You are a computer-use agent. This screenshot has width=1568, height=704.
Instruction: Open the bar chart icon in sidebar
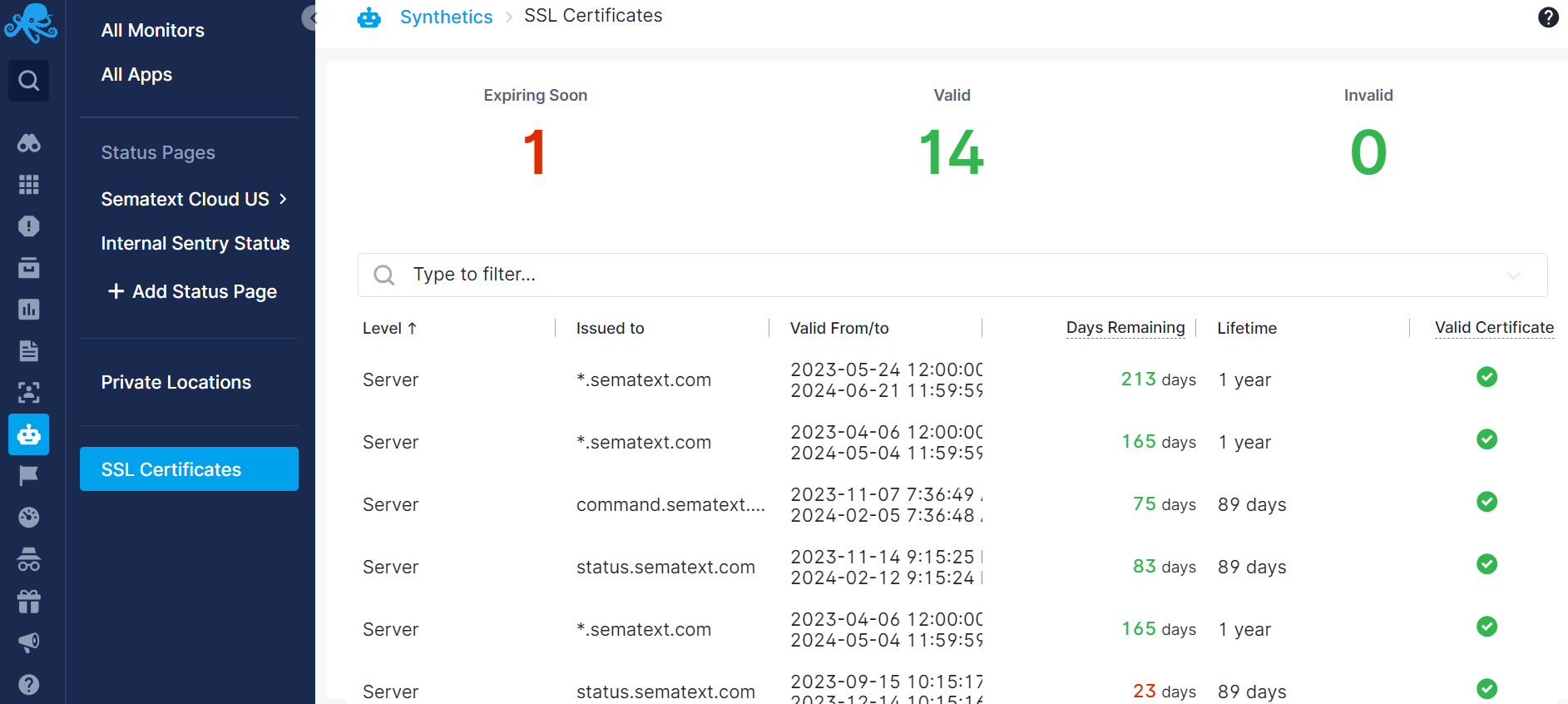coord(29,310)
